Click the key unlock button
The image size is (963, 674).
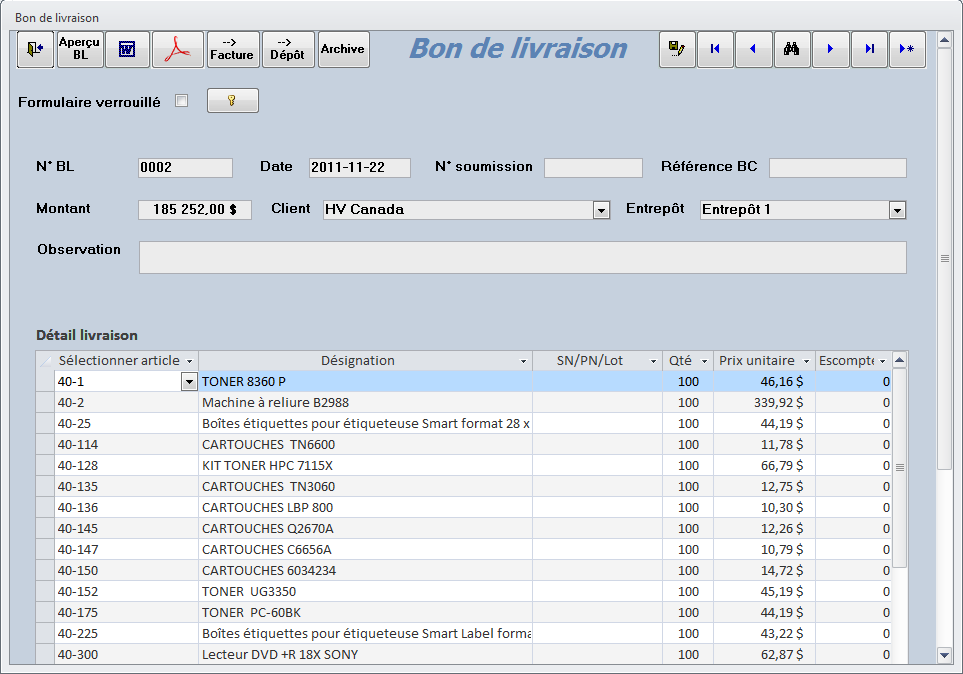[232, 101]
